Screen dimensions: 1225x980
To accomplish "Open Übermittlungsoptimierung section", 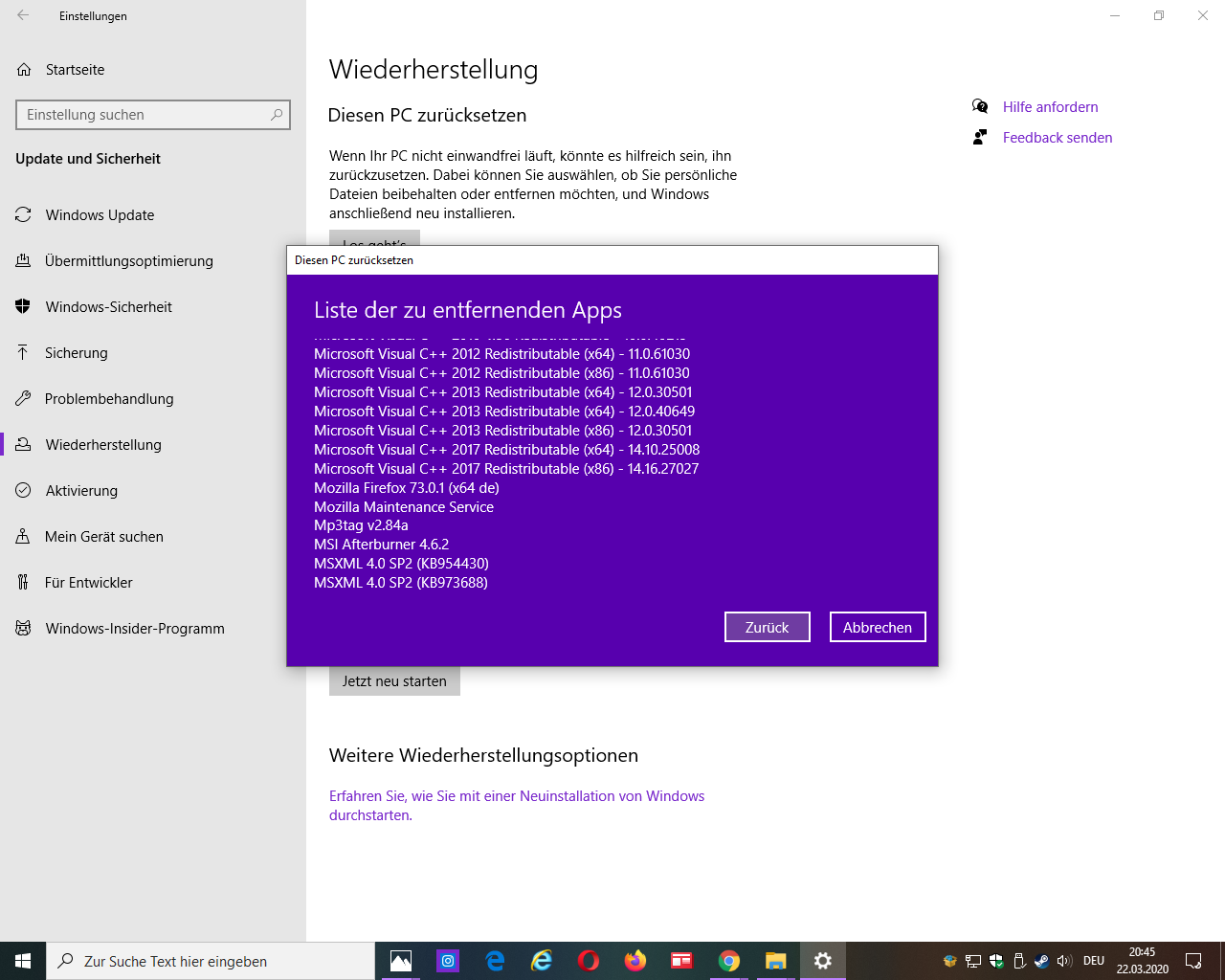I will click(129, 261).
